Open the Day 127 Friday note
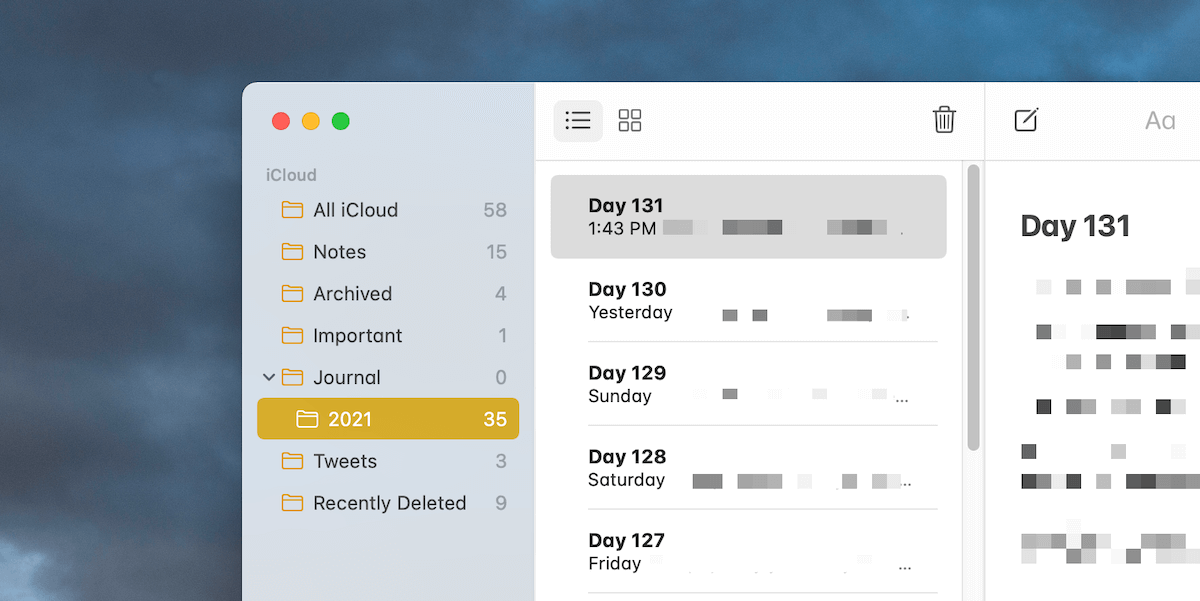 [x=748, y=551]
